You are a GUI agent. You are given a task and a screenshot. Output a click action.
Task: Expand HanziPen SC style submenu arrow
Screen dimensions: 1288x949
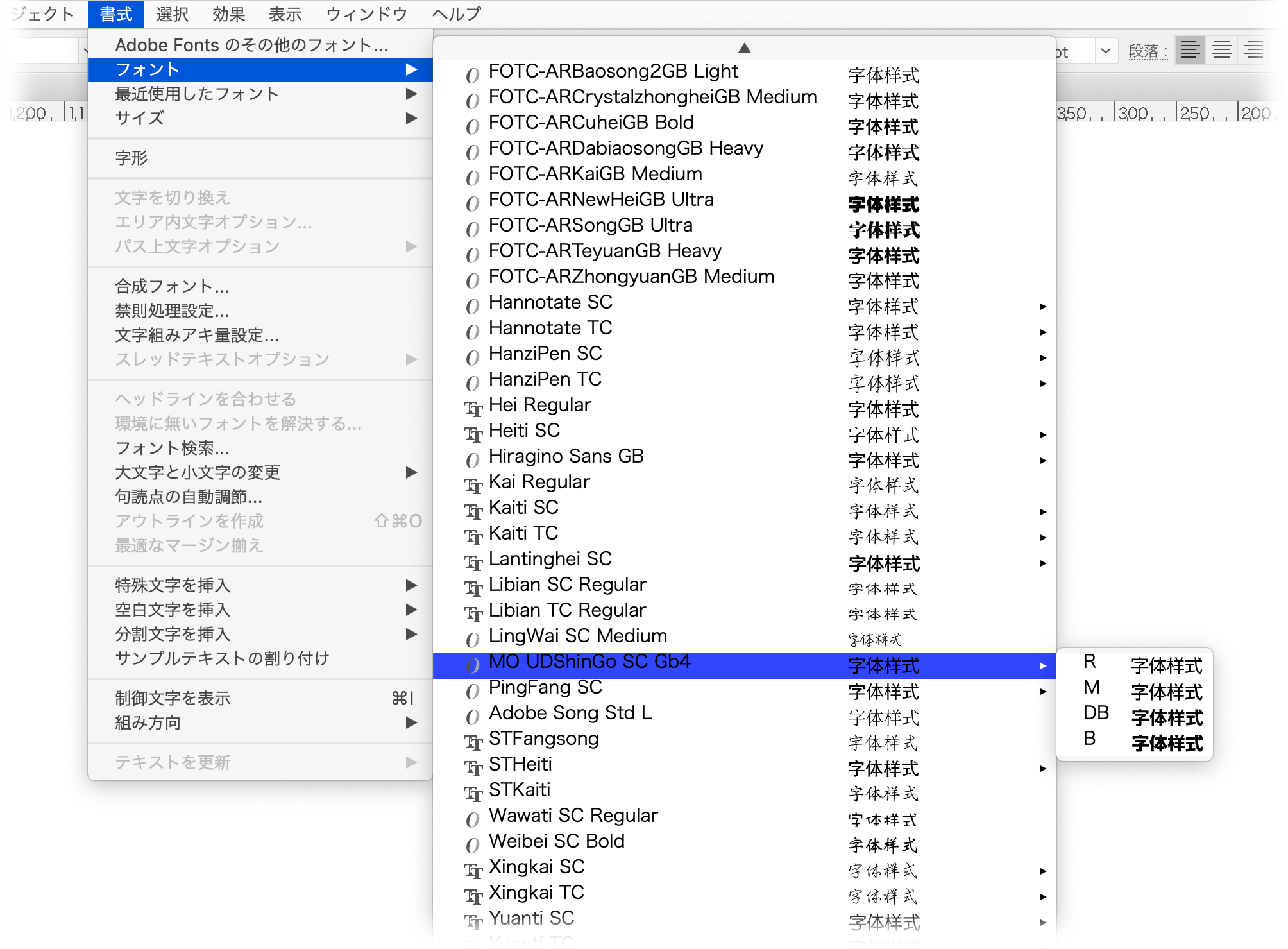1043,357
